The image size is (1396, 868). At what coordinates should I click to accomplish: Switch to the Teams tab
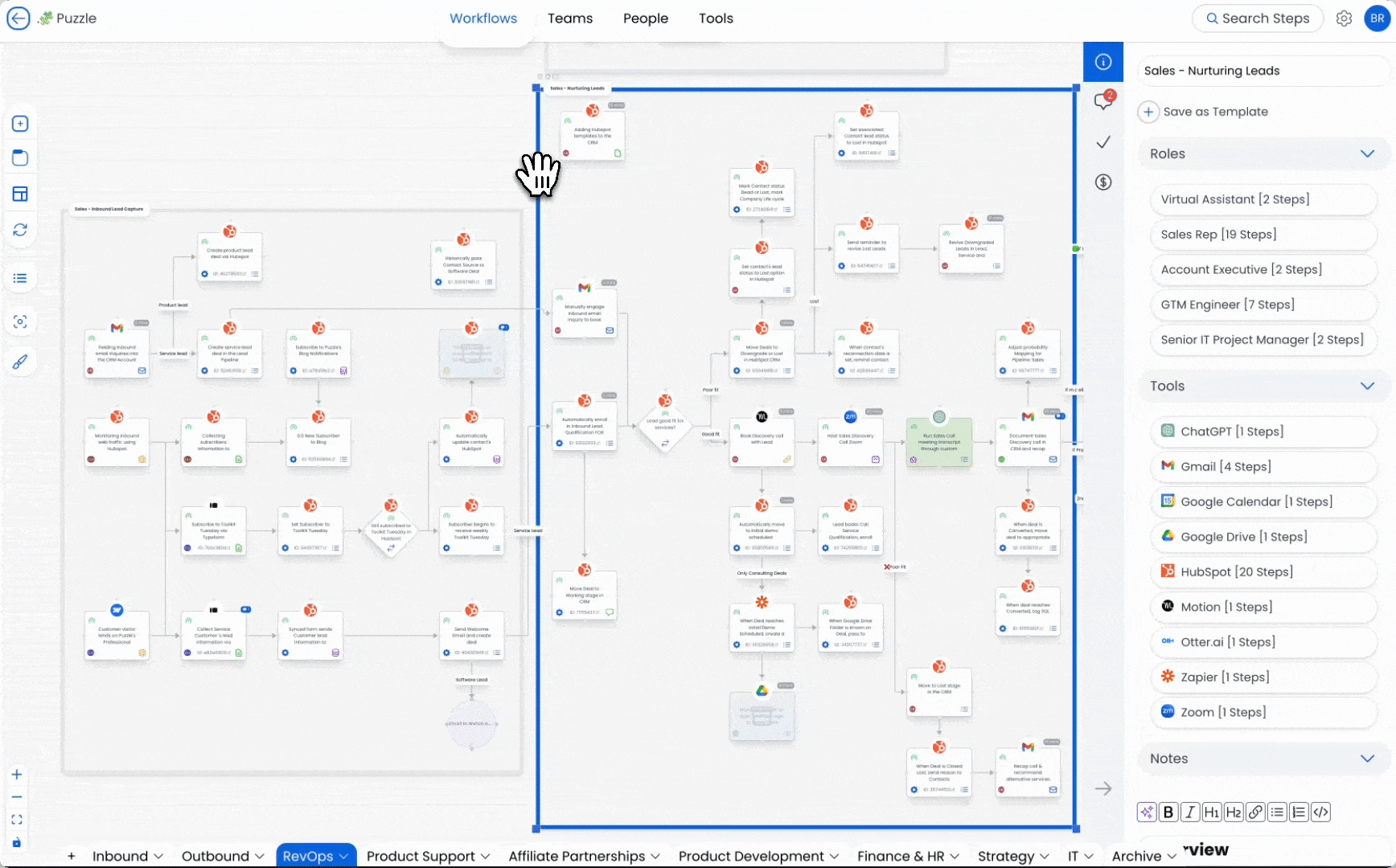(x=570, y=18)
